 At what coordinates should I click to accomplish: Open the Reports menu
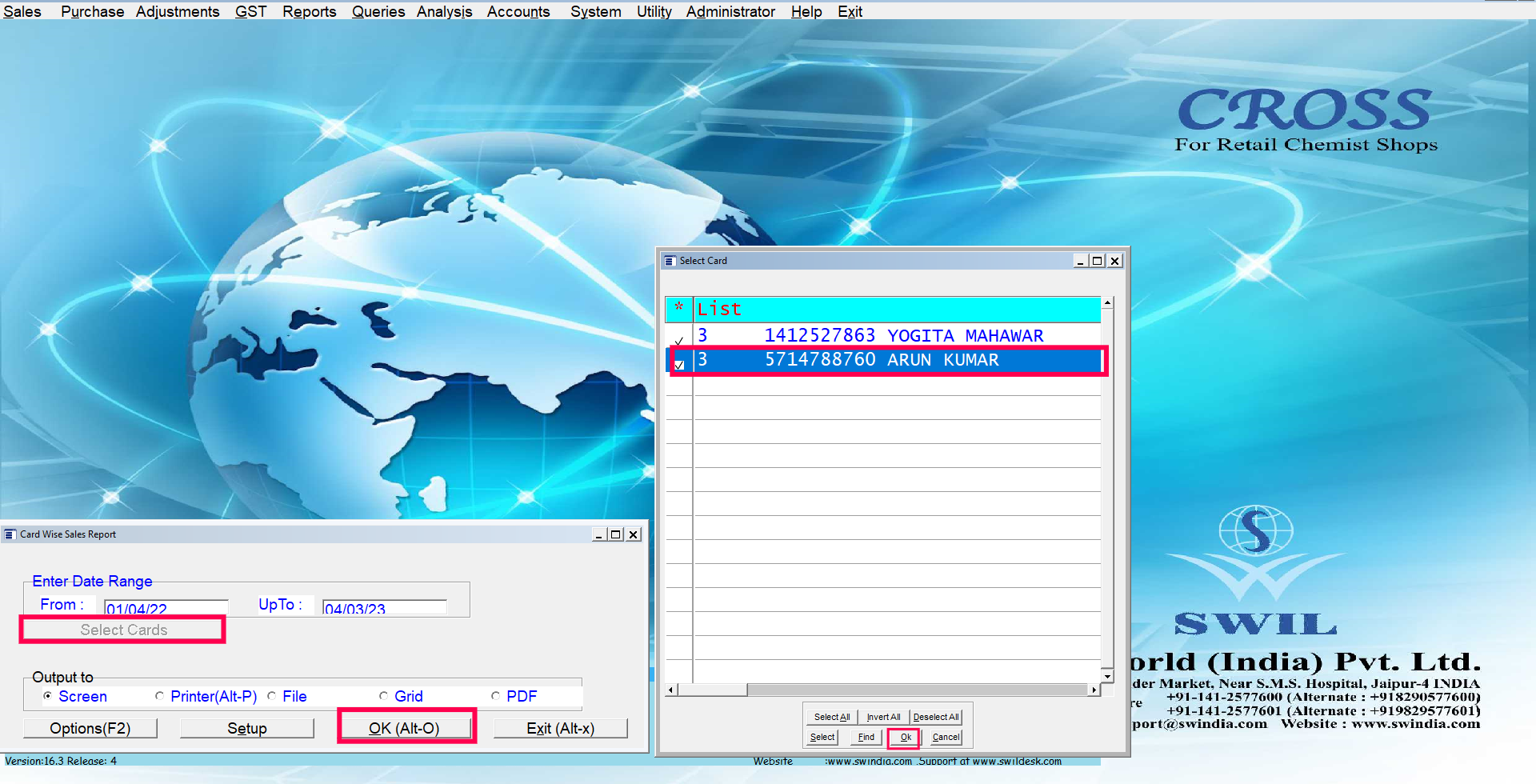click(x=309, y=11)
